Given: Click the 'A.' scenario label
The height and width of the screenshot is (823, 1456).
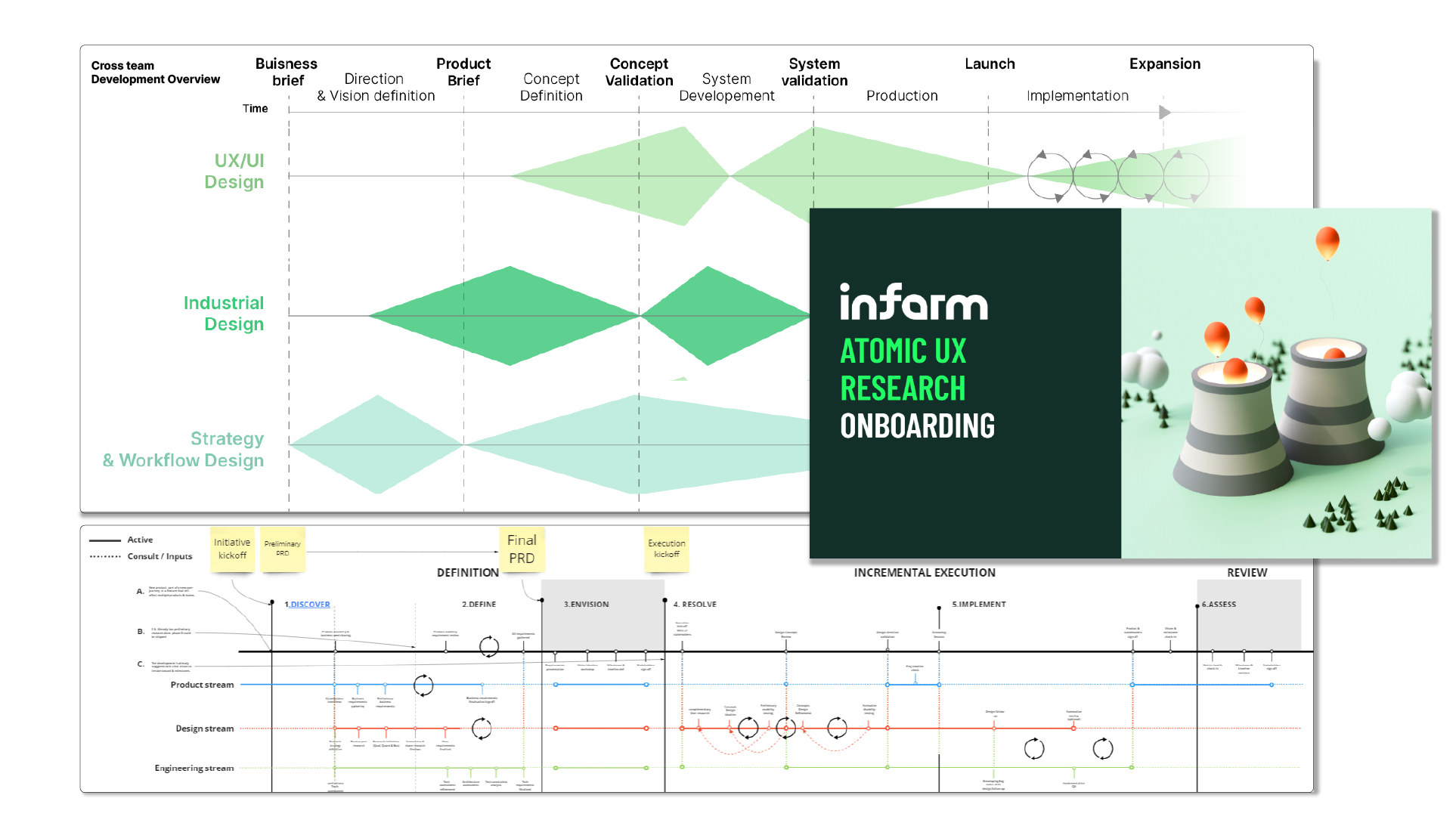Looking at the screenshot, I should pos(140,592).
